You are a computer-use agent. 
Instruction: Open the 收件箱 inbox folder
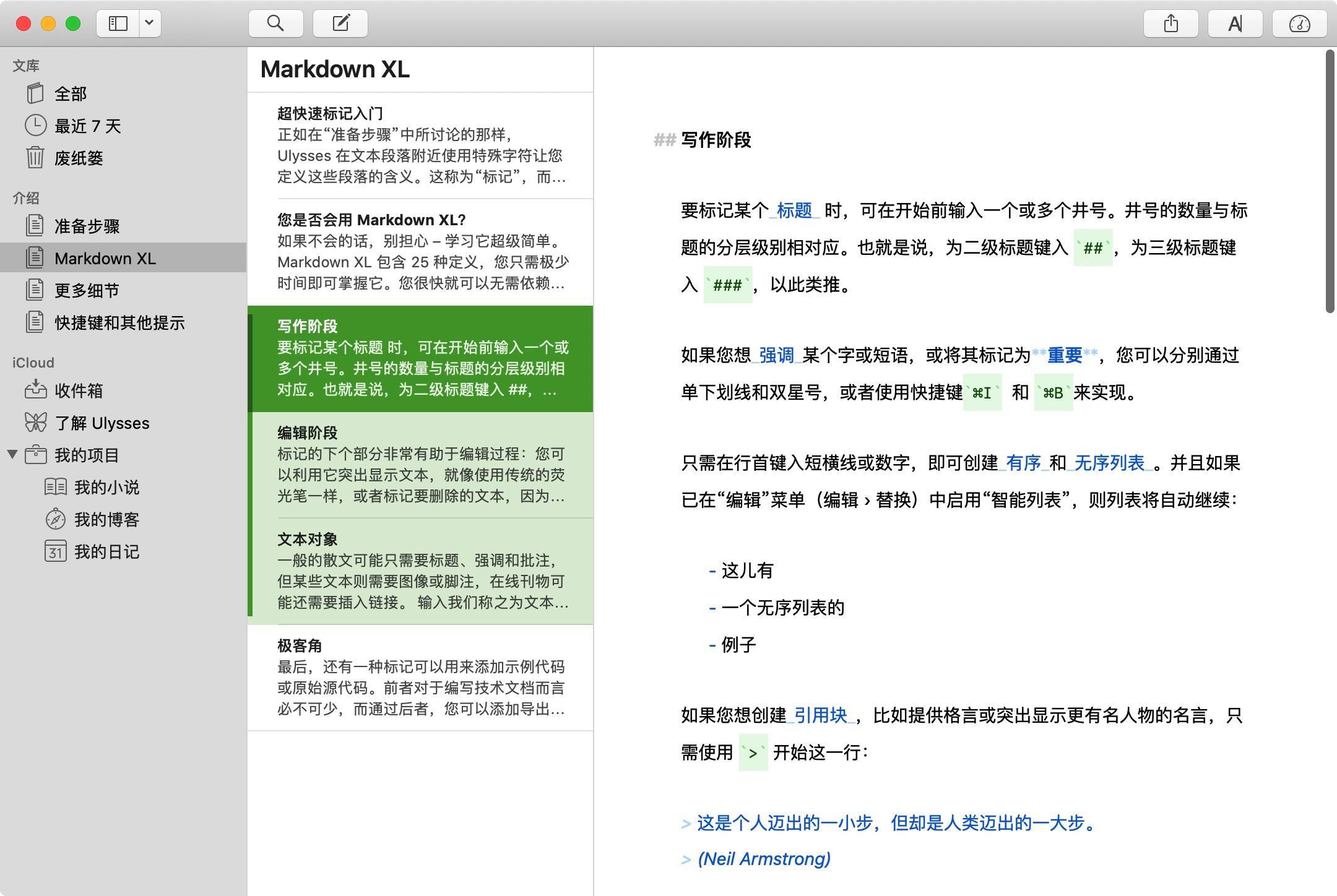(x=78, y=390)
